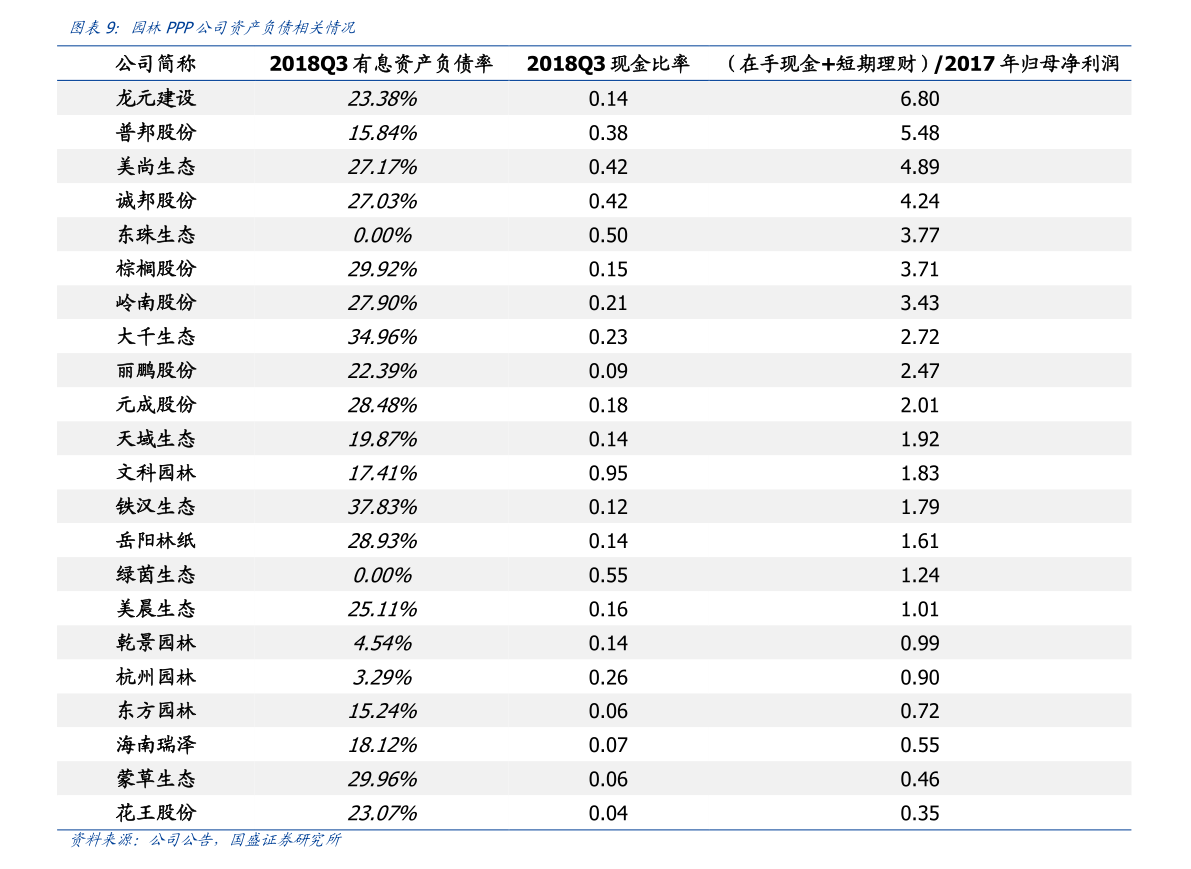The image size is (1191, 869).
Task: Click company name 岳阳林纸
Action: coord(156,541)
